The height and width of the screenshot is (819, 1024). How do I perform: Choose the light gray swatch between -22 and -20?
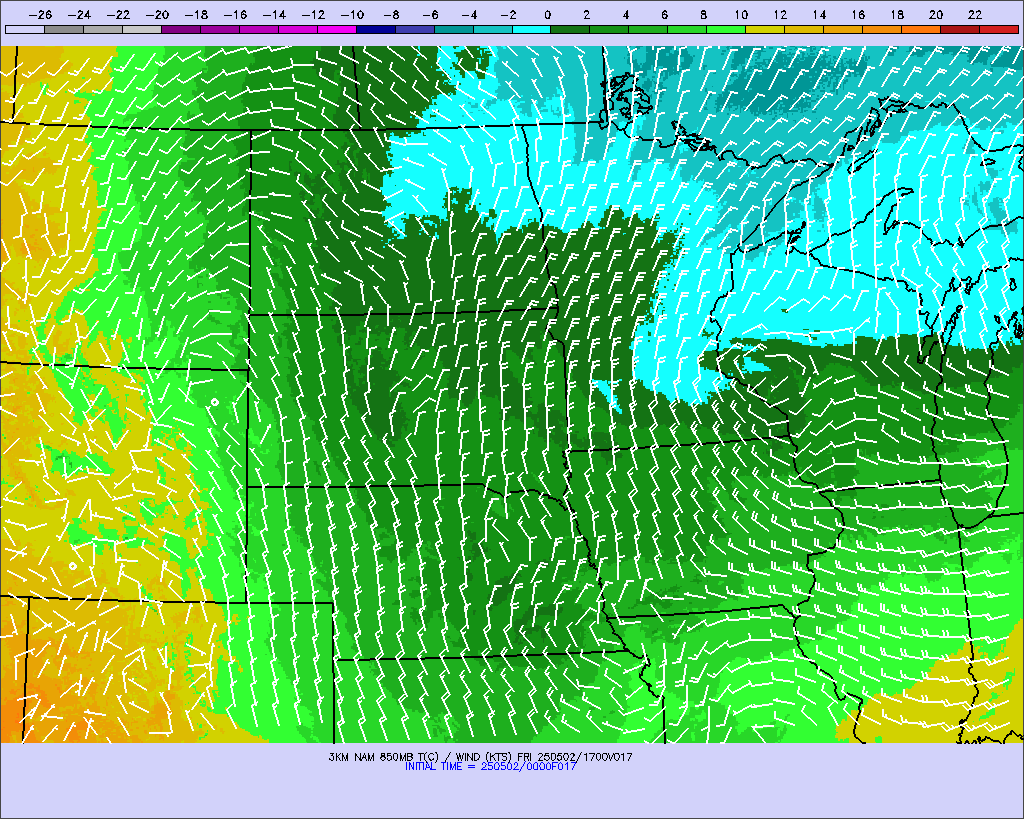142,29
